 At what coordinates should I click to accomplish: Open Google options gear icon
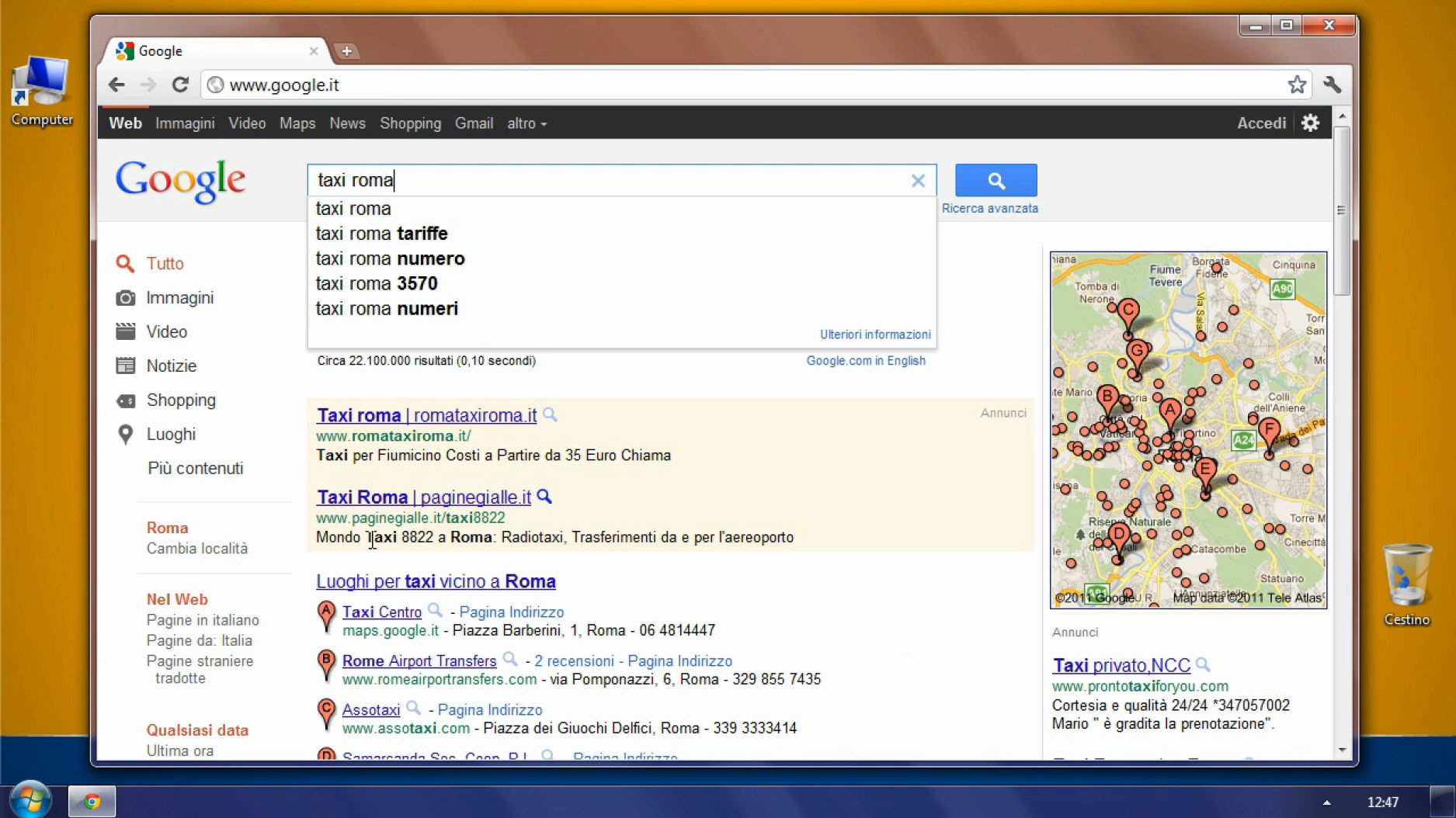pyautogui.click(x=1310, y=123)
